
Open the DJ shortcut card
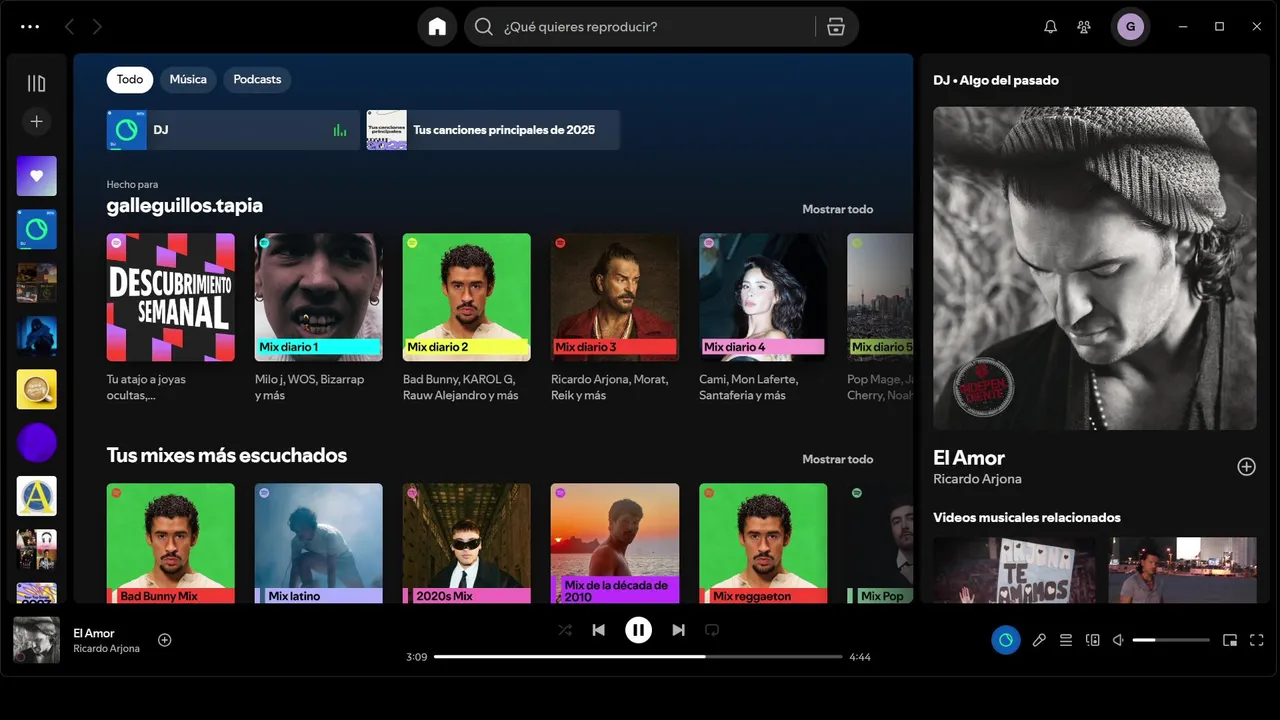click(x=233, y=130)
